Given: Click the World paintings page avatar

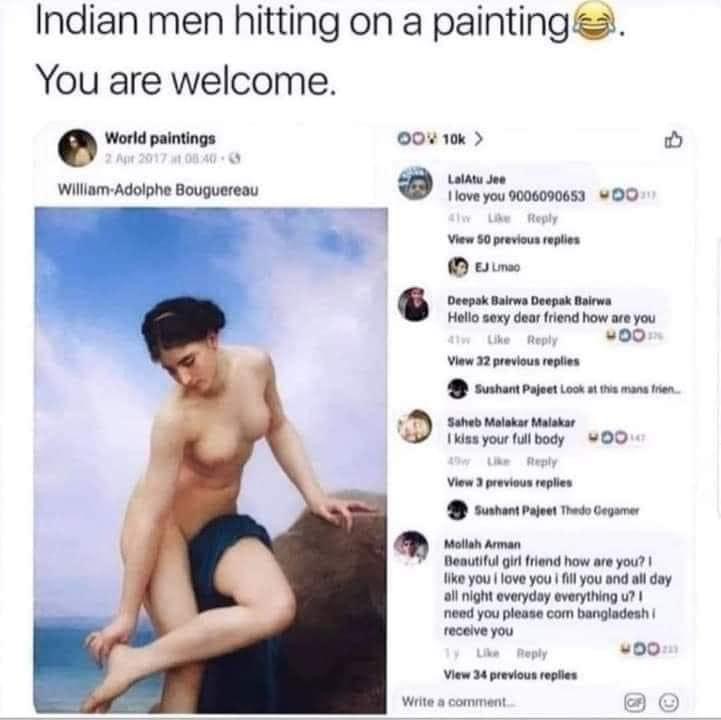Looking at the screenshot, I should 77,148.
